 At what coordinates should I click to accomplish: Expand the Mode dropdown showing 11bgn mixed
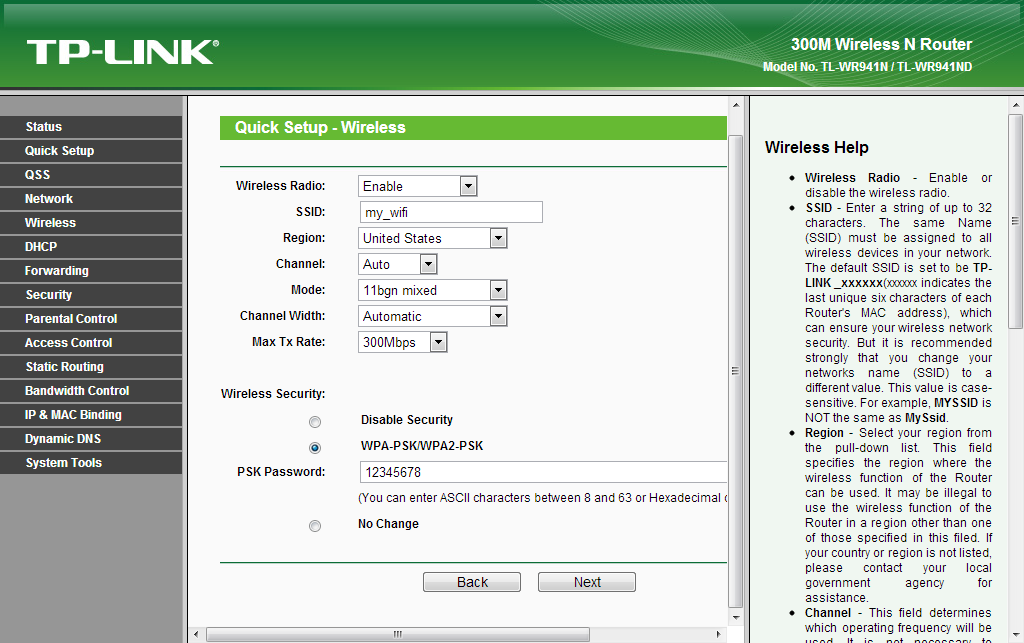click(432, 290)
